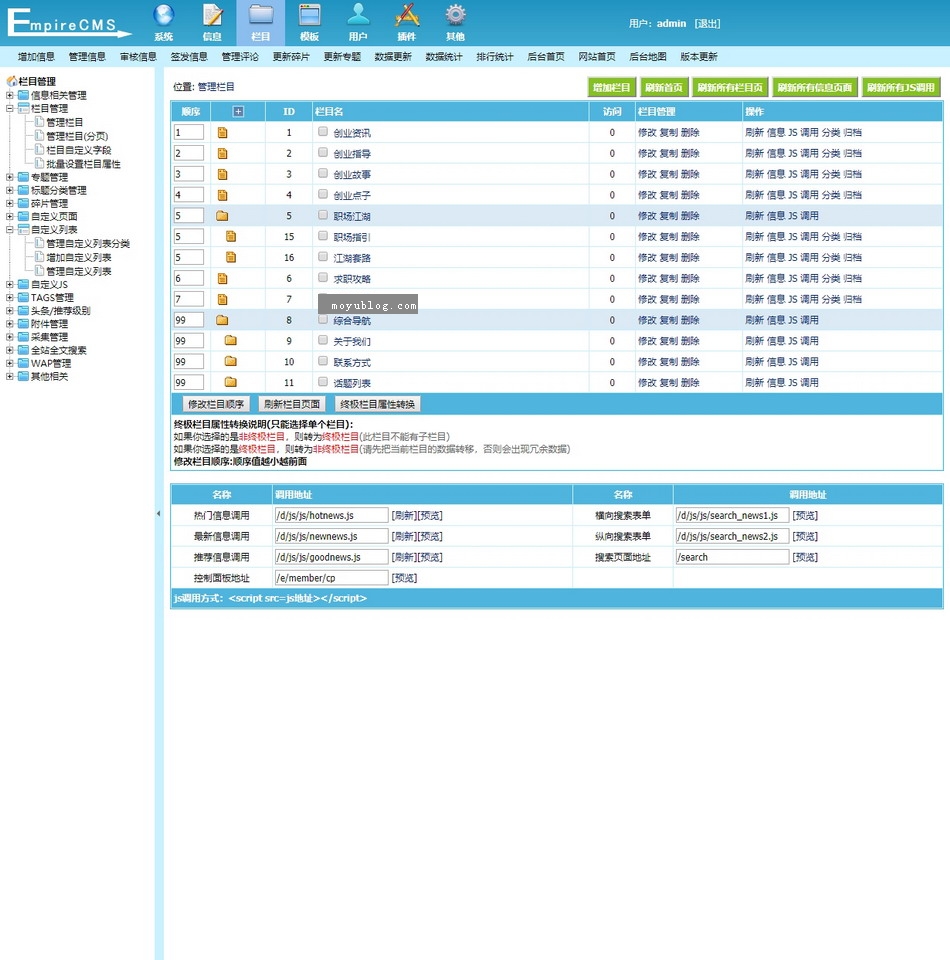
Task: Expand the 专题管理 tree node
Action: point(10,177)
